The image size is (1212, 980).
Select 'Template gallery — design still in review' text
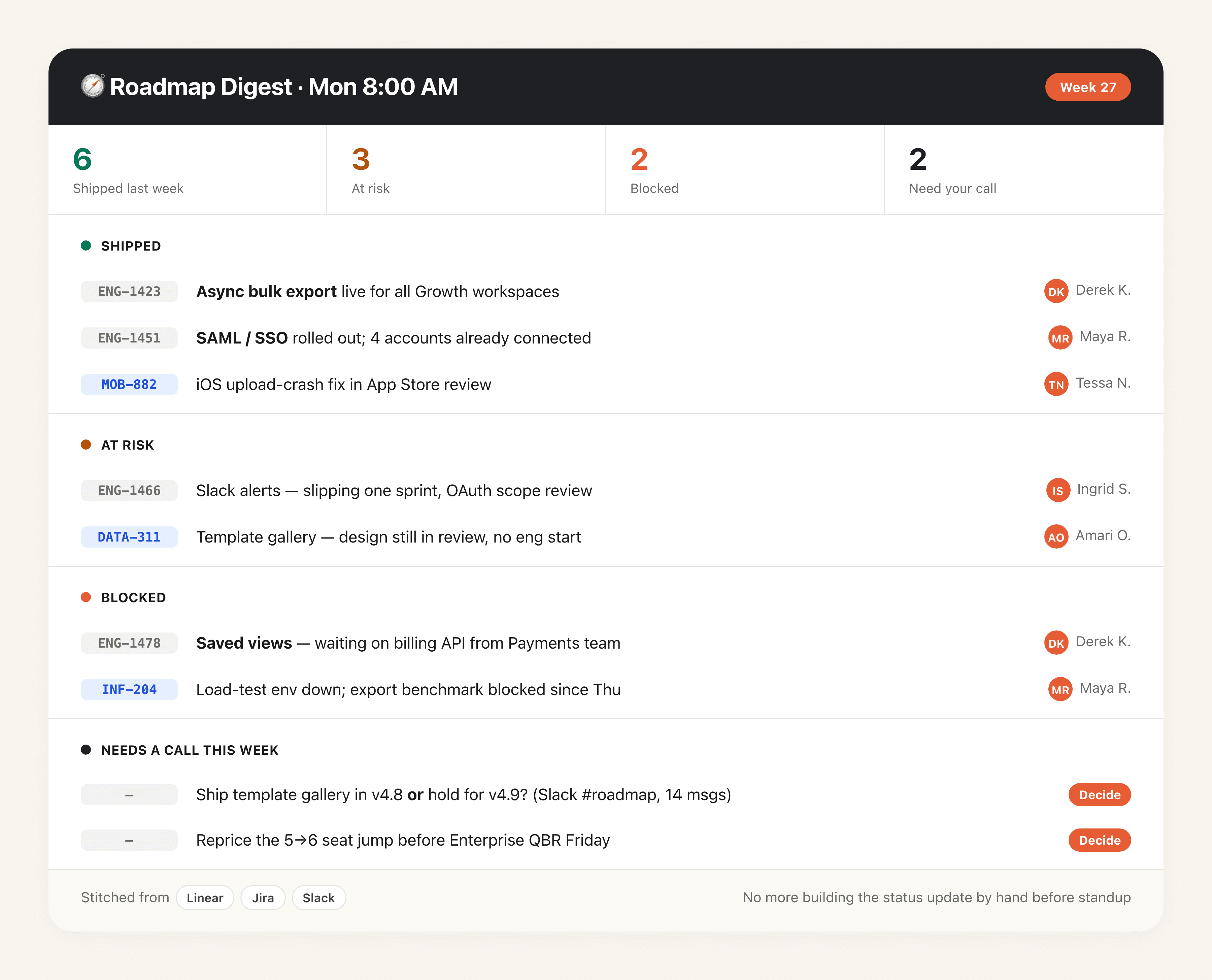(x=388, y=537)
